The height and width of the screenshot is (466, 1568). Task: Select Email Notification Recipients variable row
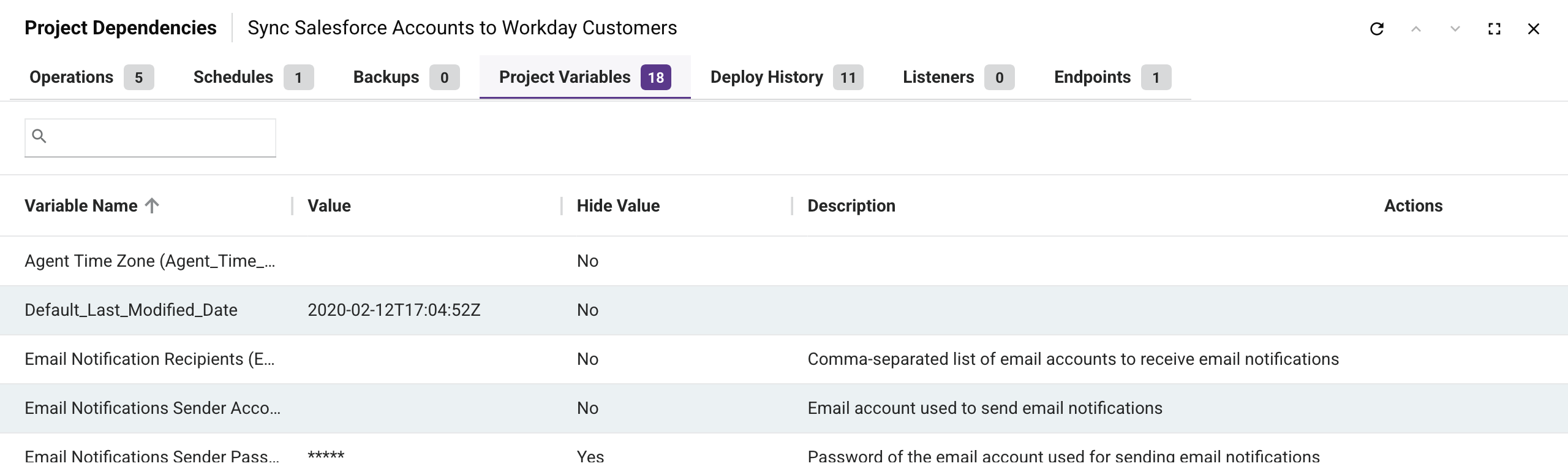(784, 359)
